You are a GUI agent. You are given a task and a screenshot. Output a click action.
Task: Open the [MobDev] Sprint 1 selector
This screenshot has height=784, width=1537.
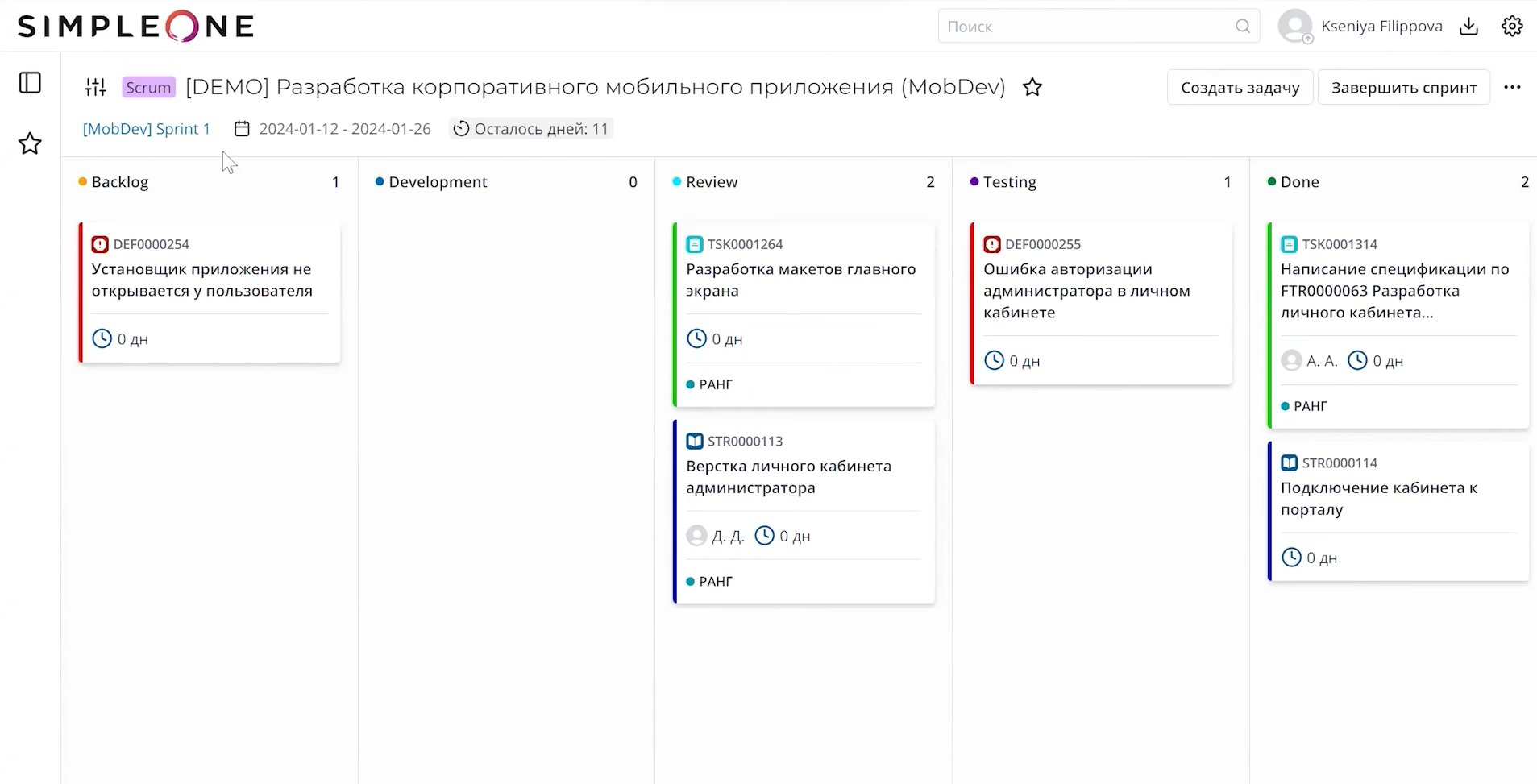(146, 128)
